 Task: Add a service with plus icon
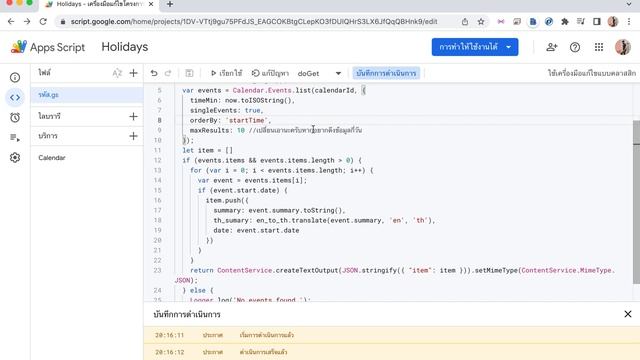point(133,136)
